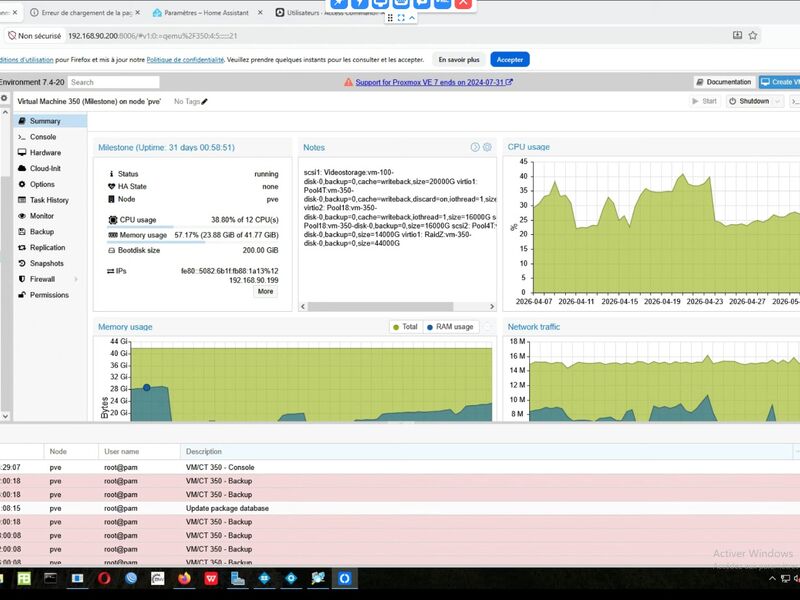Screen dimensions: 800x600
Task: Click En savoir plus button
Action: click(x=459, y=60)
